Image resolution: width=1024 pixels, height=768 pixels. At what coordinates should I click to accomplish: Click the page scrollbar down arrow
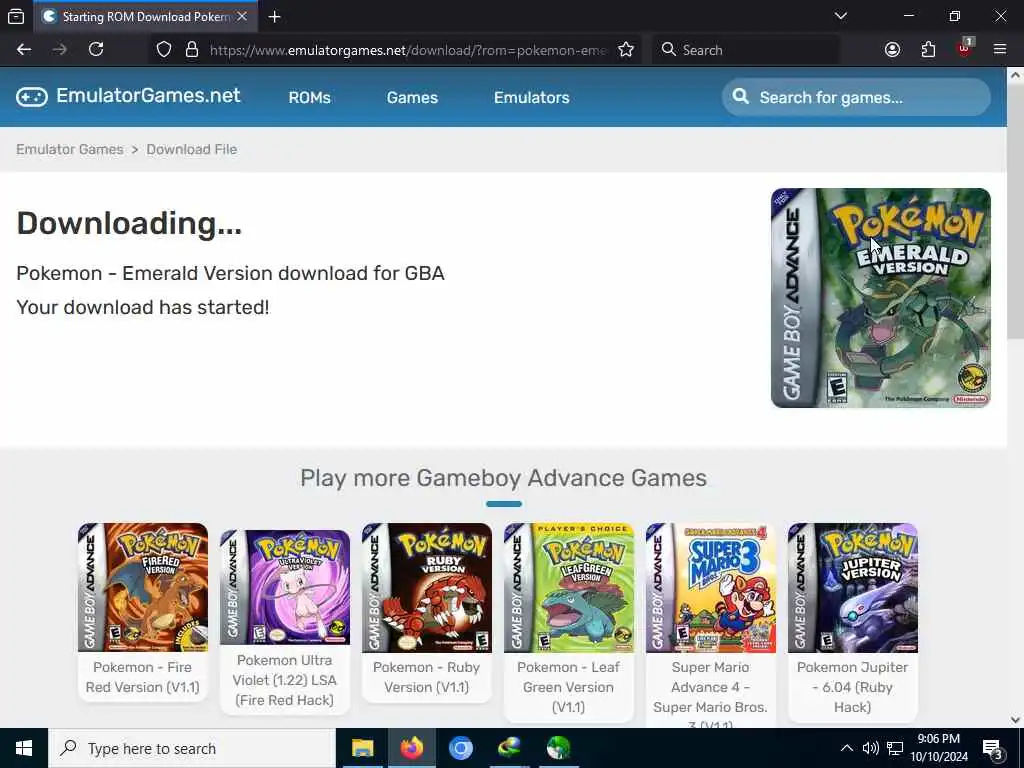pyautogui.click(x=1015, y=720)
